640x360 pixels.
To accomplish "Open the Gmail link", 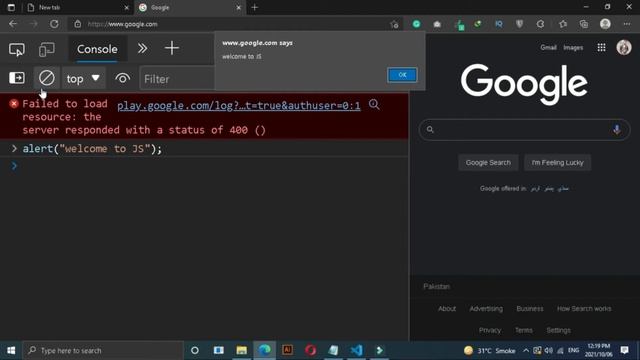I will point(548,47).
